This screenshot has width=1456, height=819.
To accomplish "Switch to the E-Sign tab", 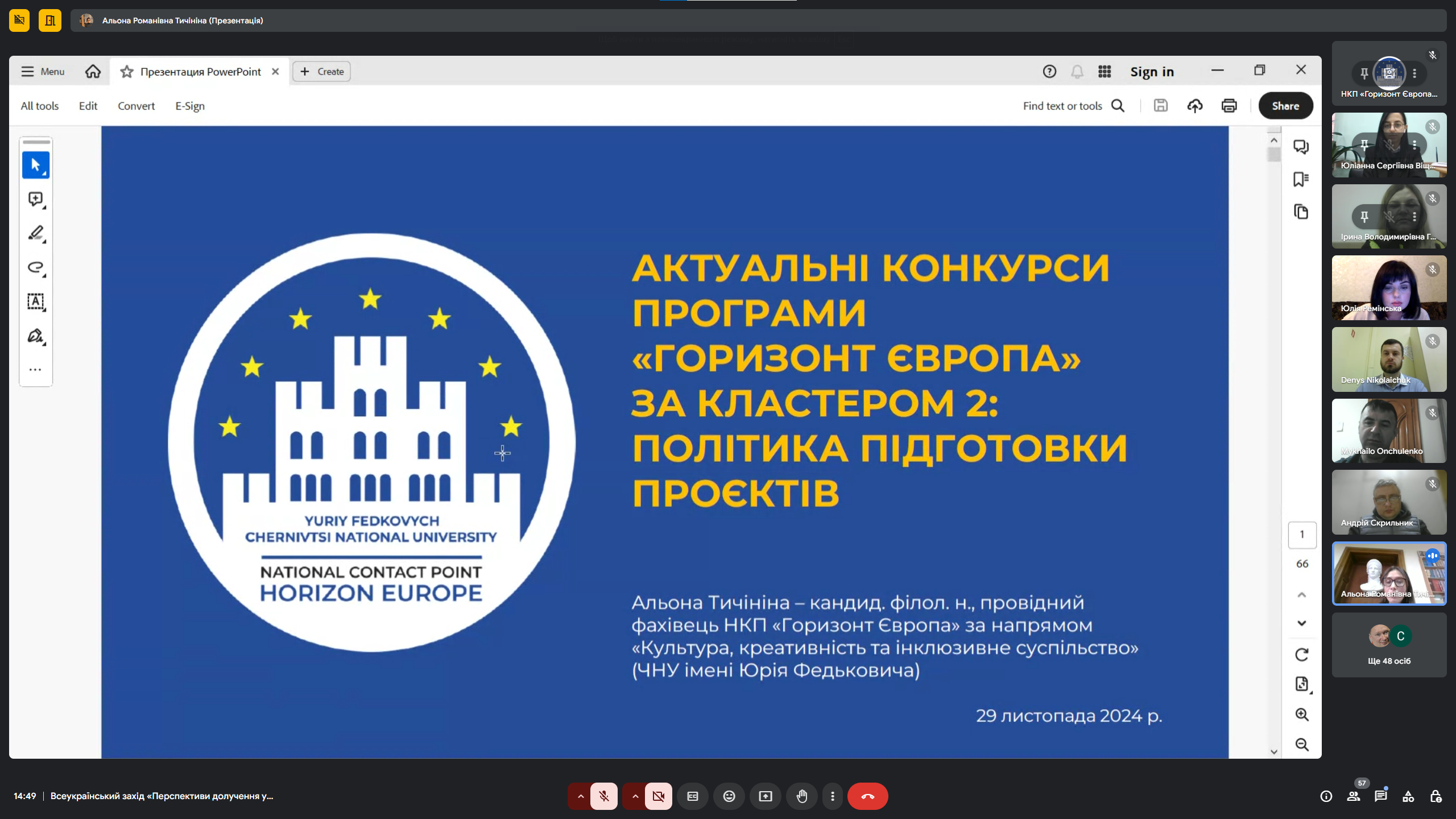I will point(189,106).
